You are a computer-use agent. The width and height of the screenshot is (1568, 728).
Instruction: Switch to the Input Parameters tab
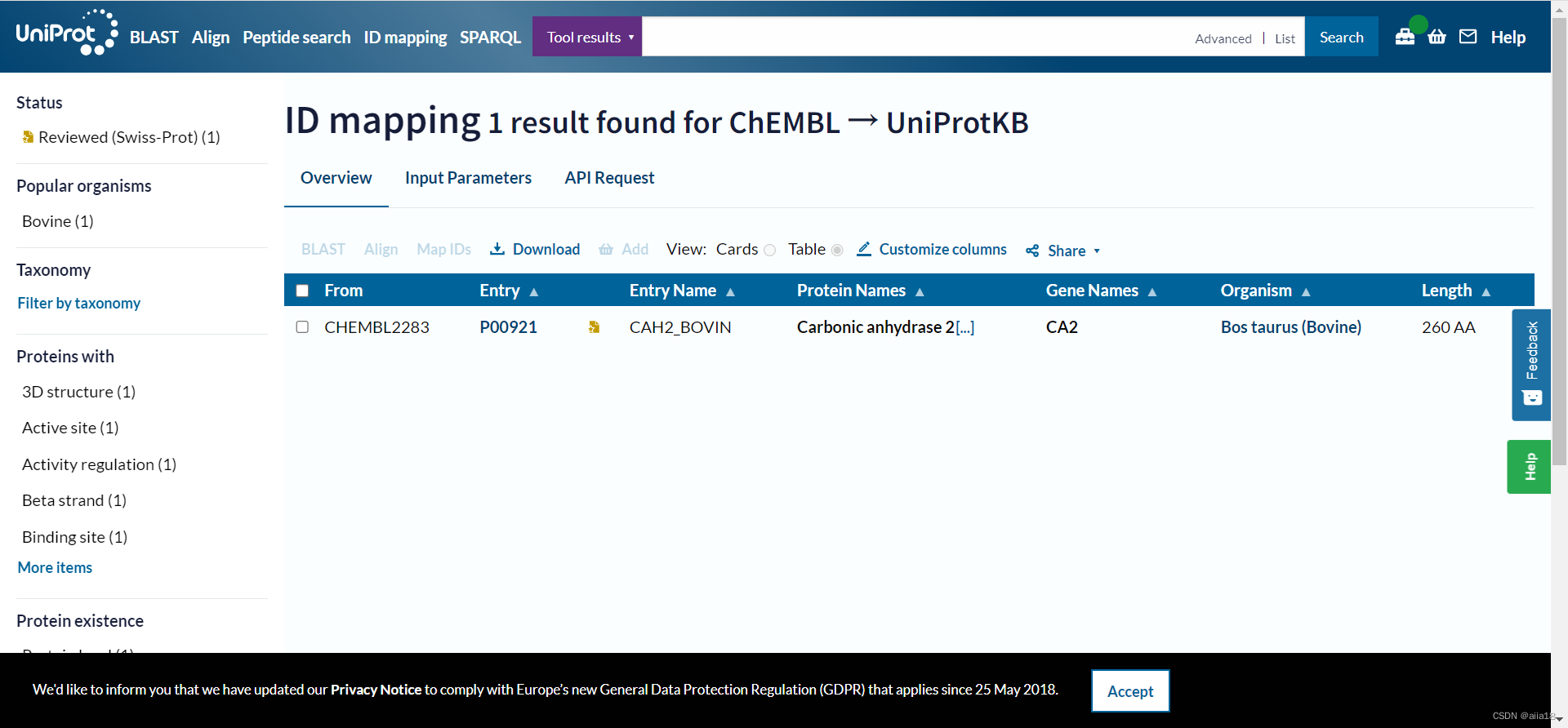coord(468,178)
